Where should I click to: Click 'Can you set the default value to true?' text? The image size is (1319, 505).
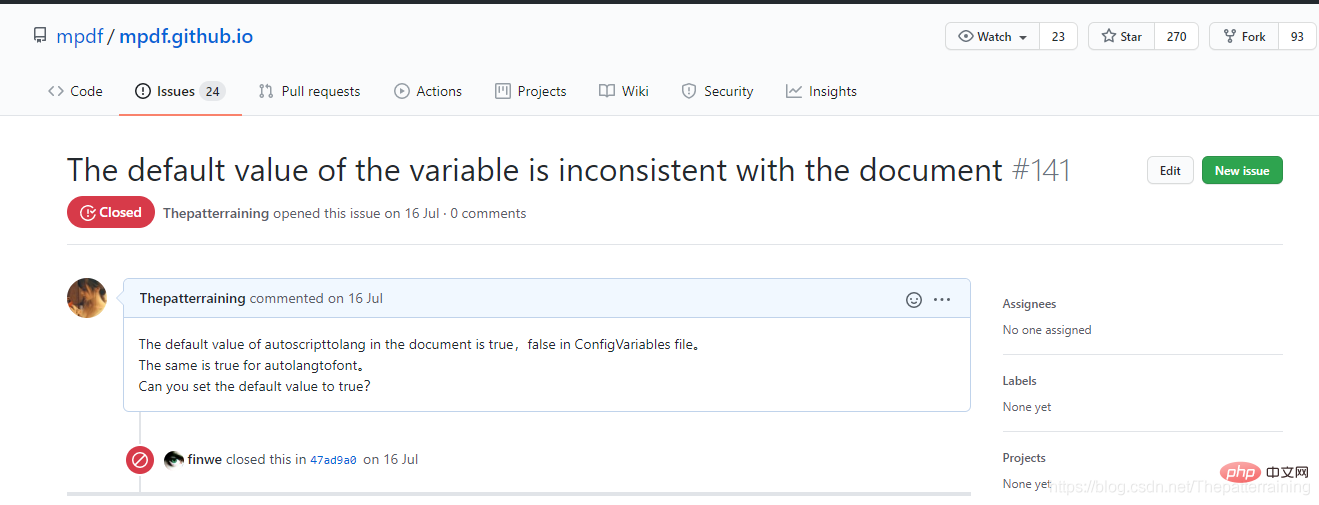coord(255,386)
